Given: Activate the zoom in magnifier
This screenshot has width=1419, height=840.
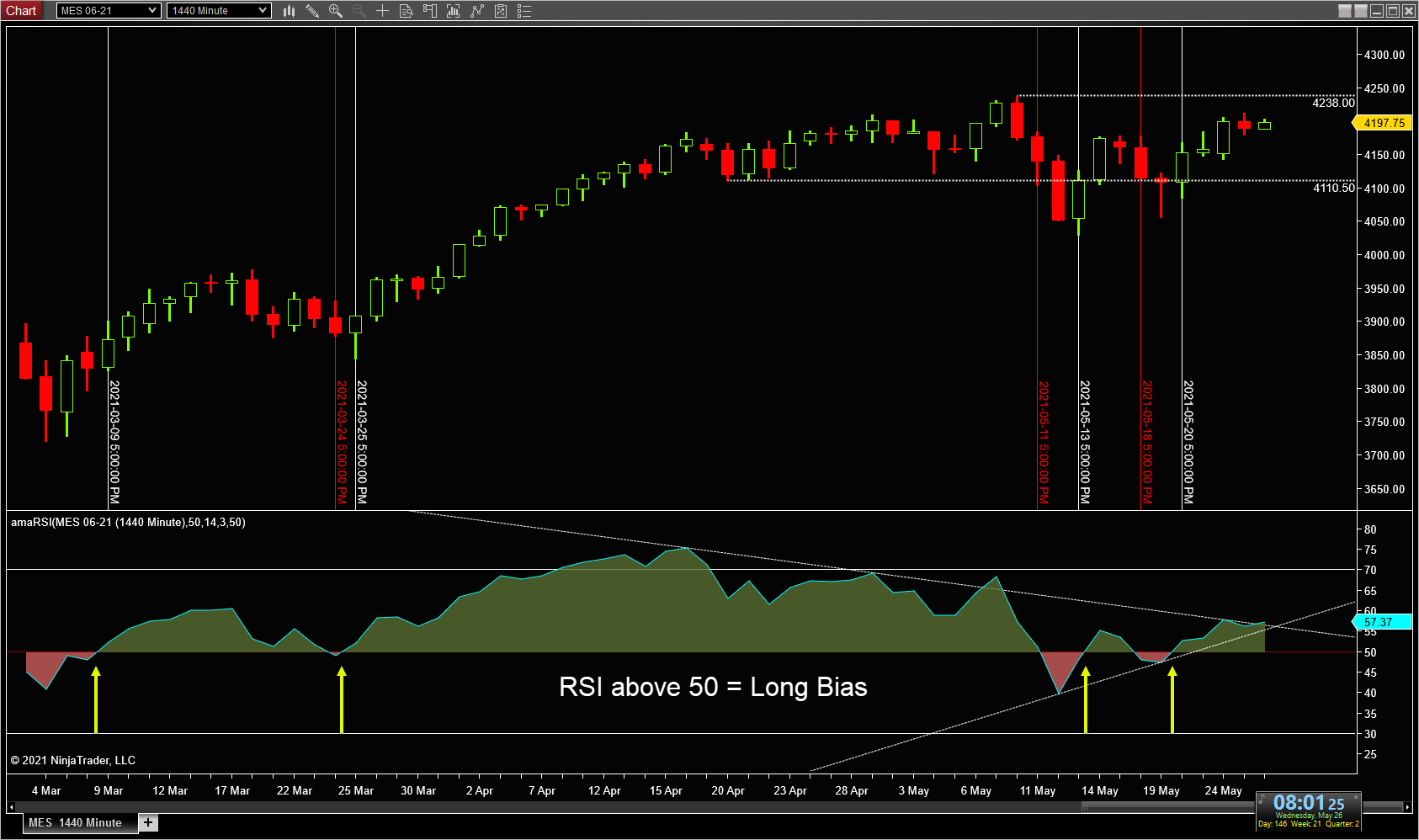Looking at the screenshot, I should point(336,11).
